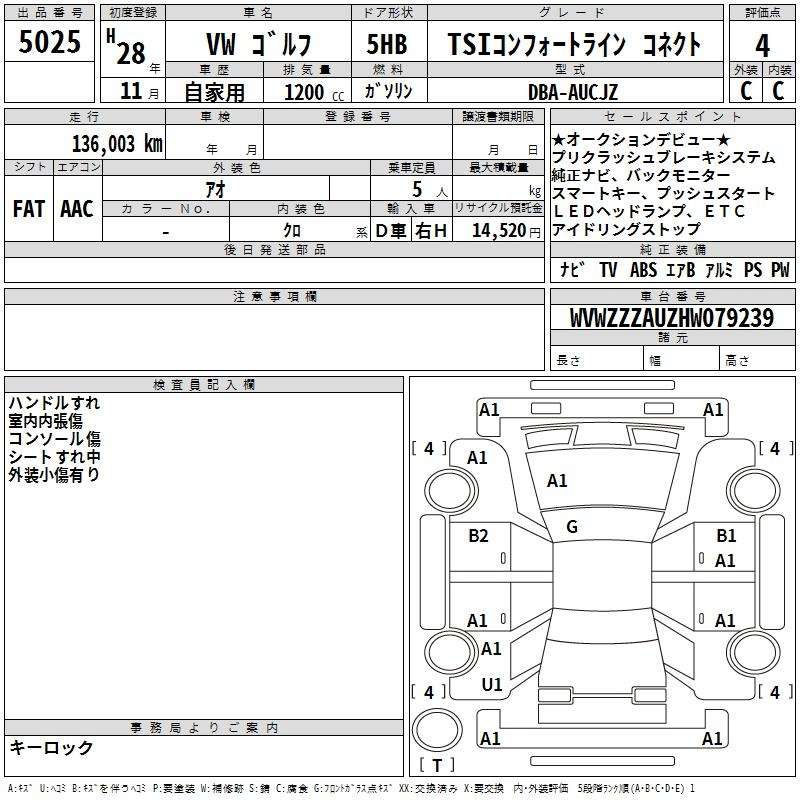Select the 5HB door shape field
Image resolution: width=800 pixels, height=800 pixels.
387,45
